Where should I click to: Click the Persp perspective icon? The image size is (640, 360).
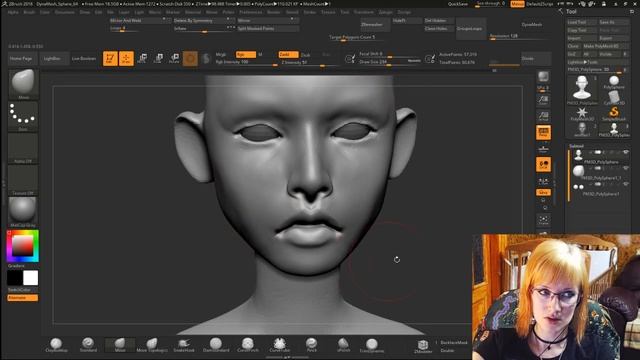point(543,132)
